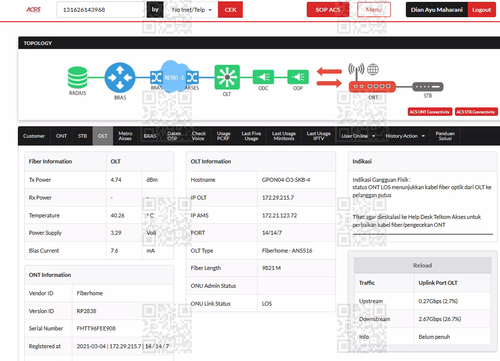
Task: Click Tx Power value 4.74
Action: click(x=116, y=180)
